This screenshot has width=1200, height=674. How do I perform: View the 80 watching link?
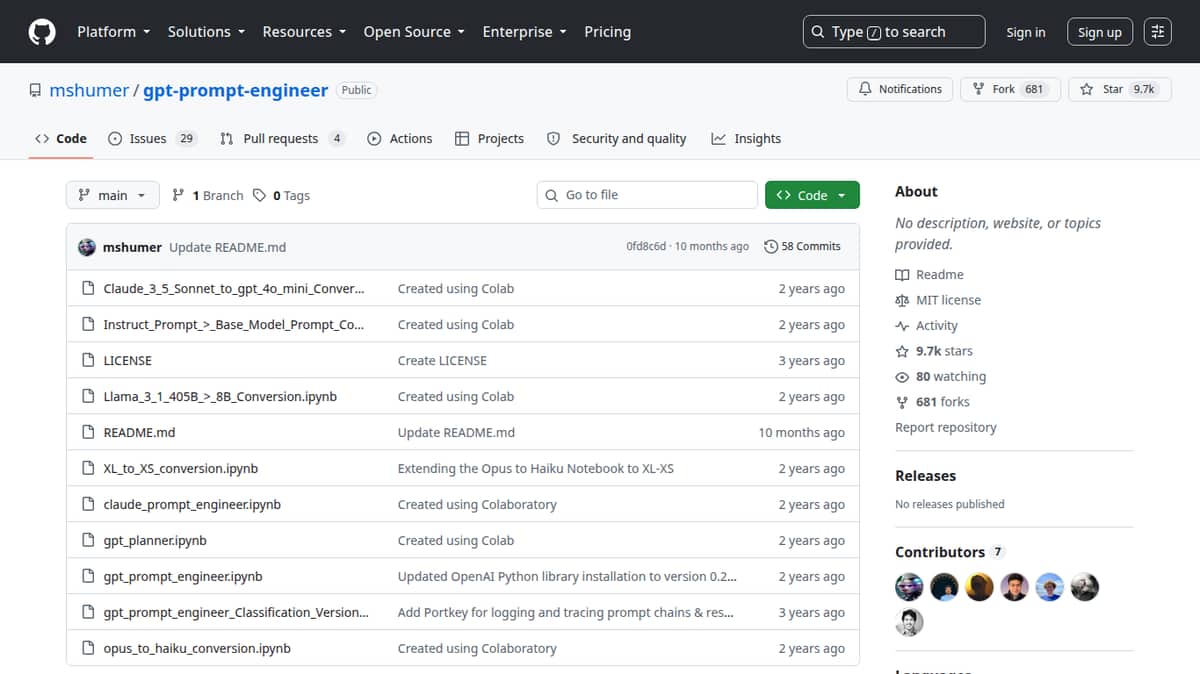[x=941, y=377]
